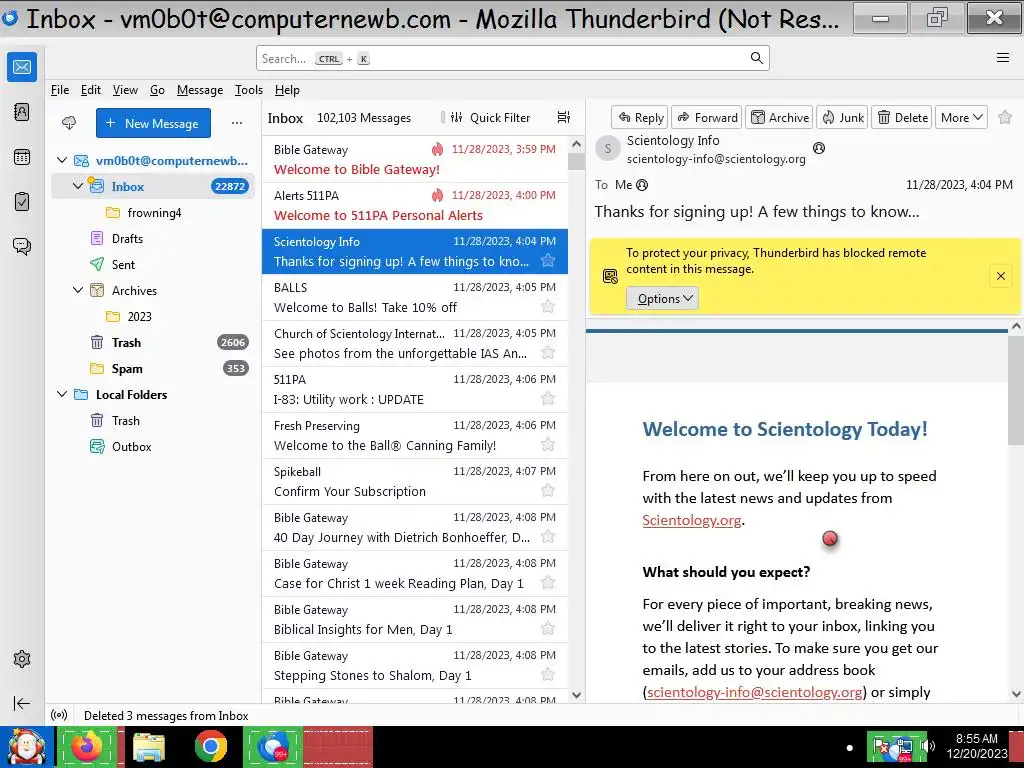Image resolution: width=1024 pixels, height=768 pixels.
Task: Open the Tasks space
Action: click(22, 202)
